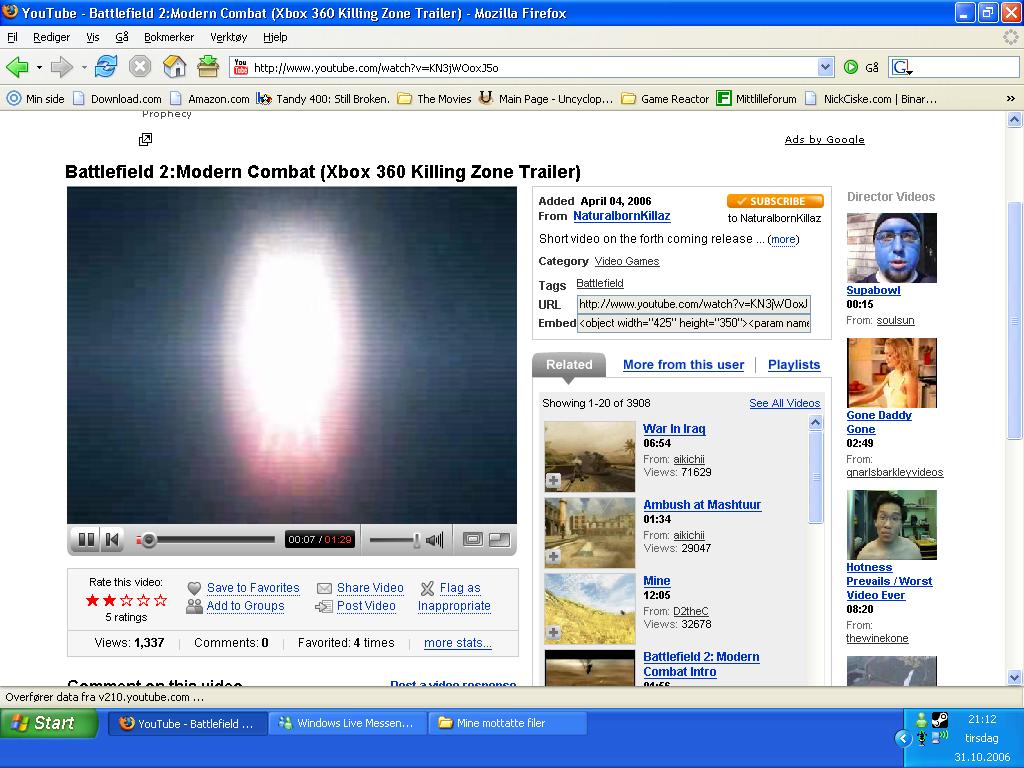Open Mine mottatte filer taskbar window
This screenshot has height=768, width=1024.
507,723
